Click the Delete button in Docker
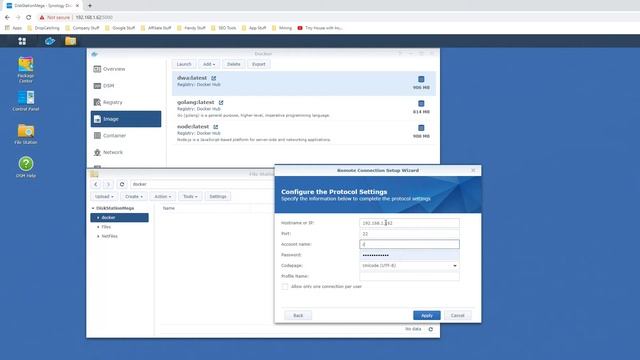Screen dimensions: 640x360 (x=233, y=64)
